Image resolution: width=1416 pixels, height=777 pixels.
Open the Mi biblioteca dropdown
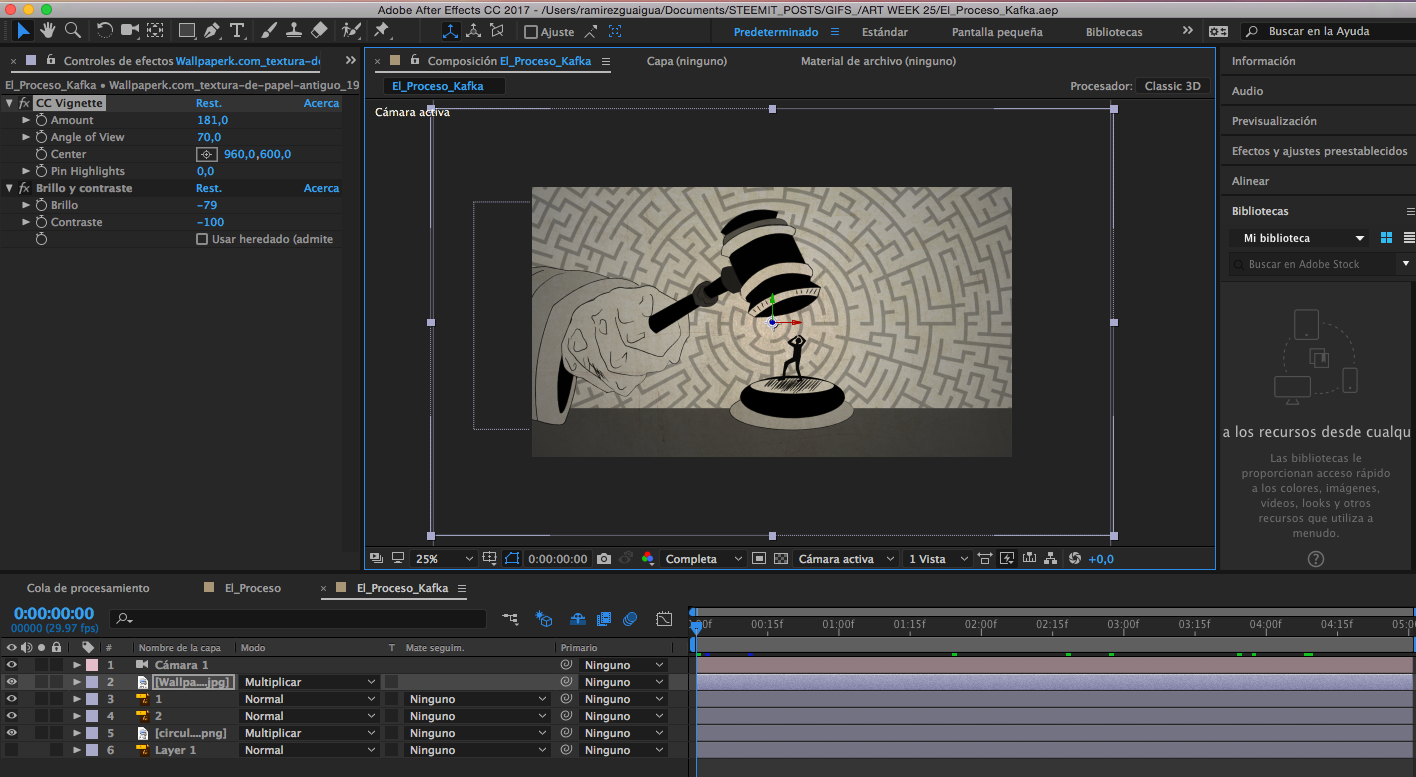click(x=1299, y=238)
